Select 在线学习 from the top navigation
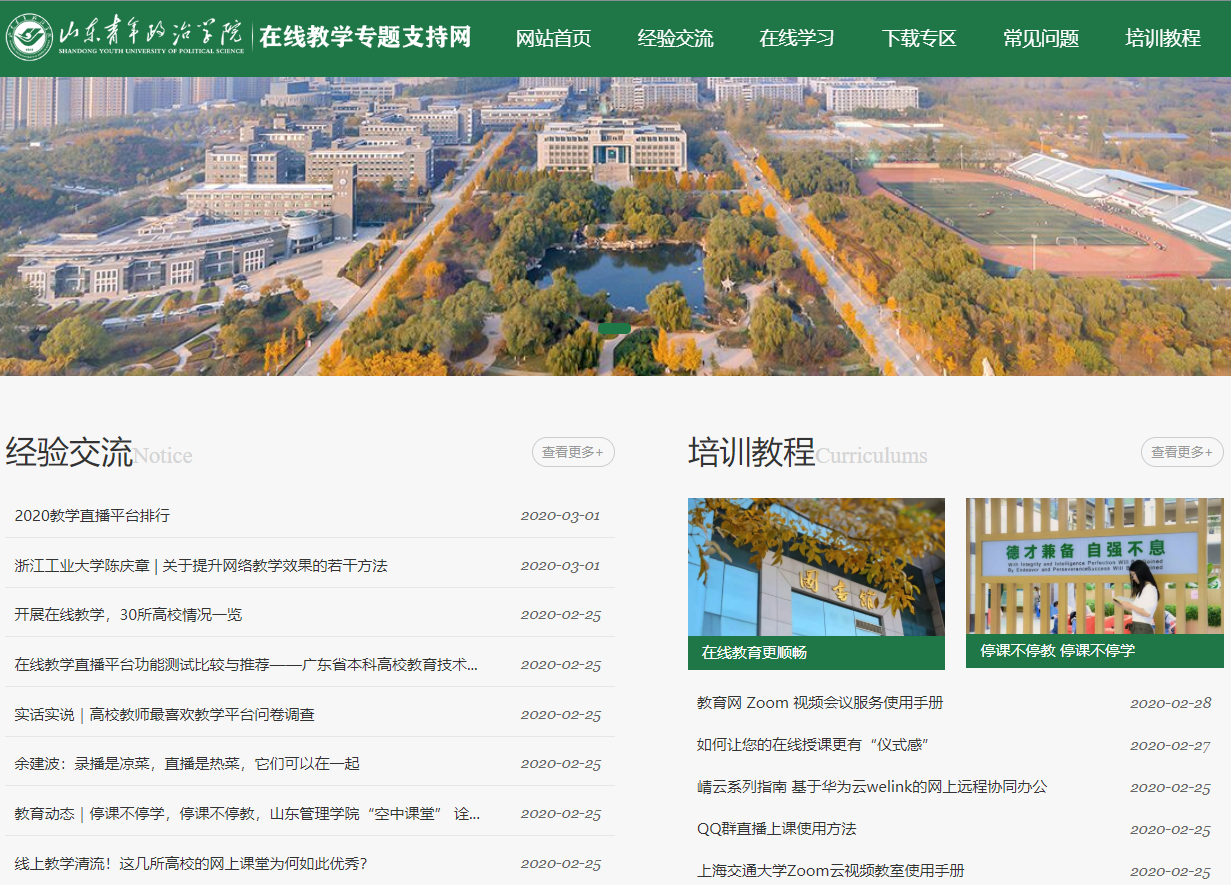The height and width of the screenshot is (885, 1231). tap(796, 39)
